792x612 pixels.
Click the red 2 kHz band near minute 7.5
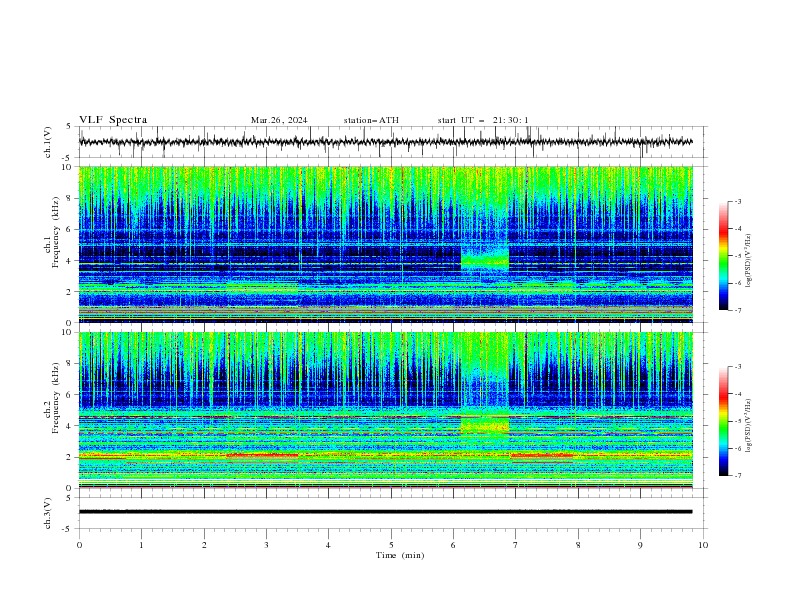tap(542, 455)
